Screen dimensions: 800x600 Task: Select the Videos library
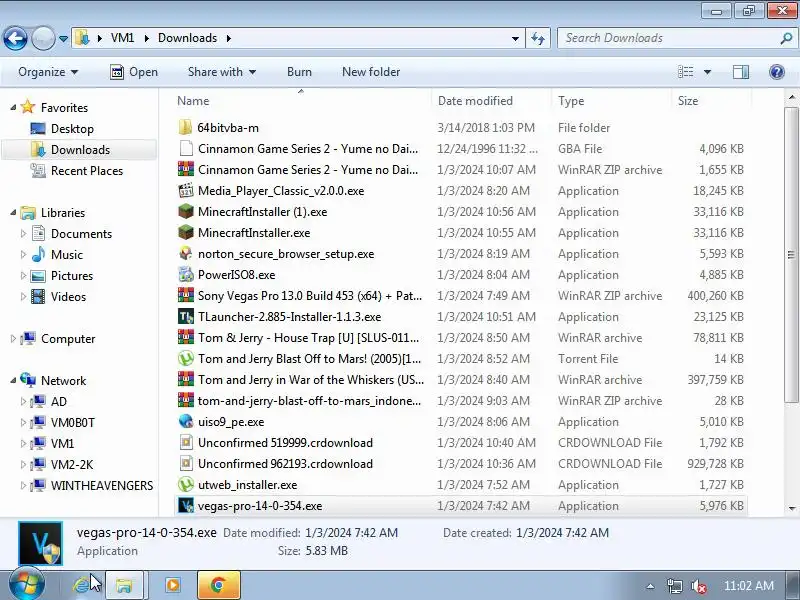click(68, 296)
